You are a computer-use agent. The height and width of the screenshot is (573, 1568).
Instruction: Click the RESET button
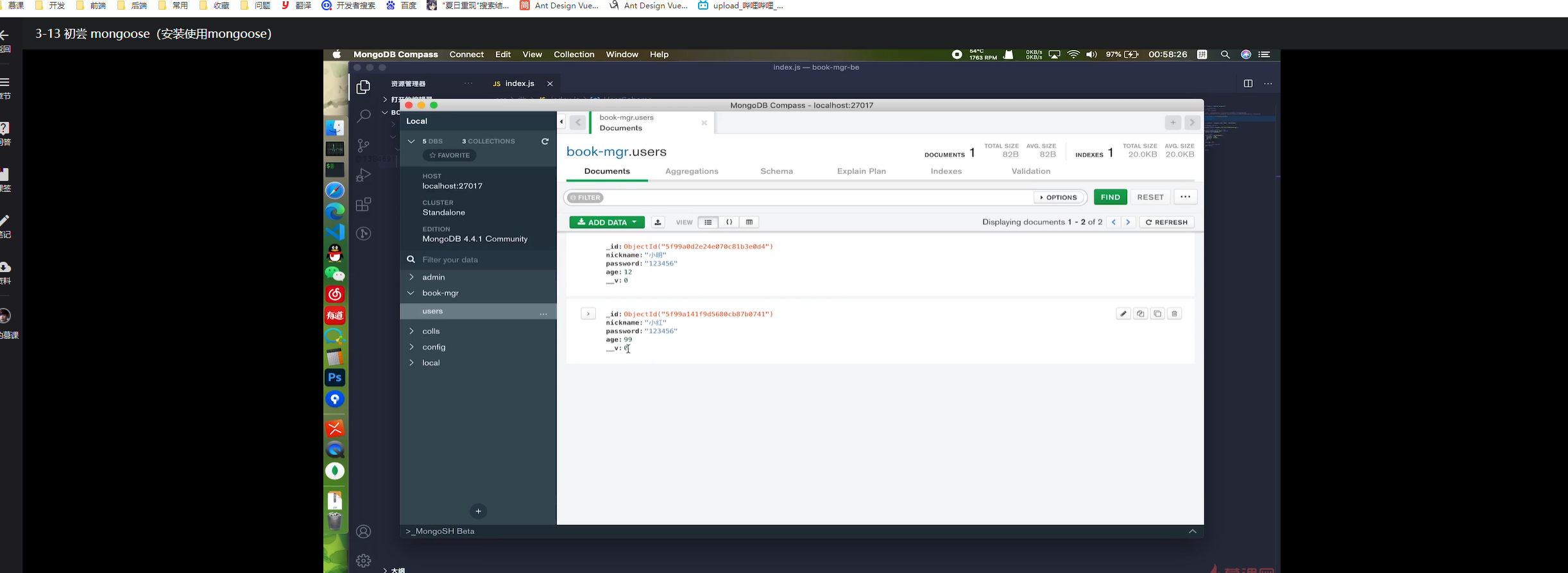[1150, 198]
